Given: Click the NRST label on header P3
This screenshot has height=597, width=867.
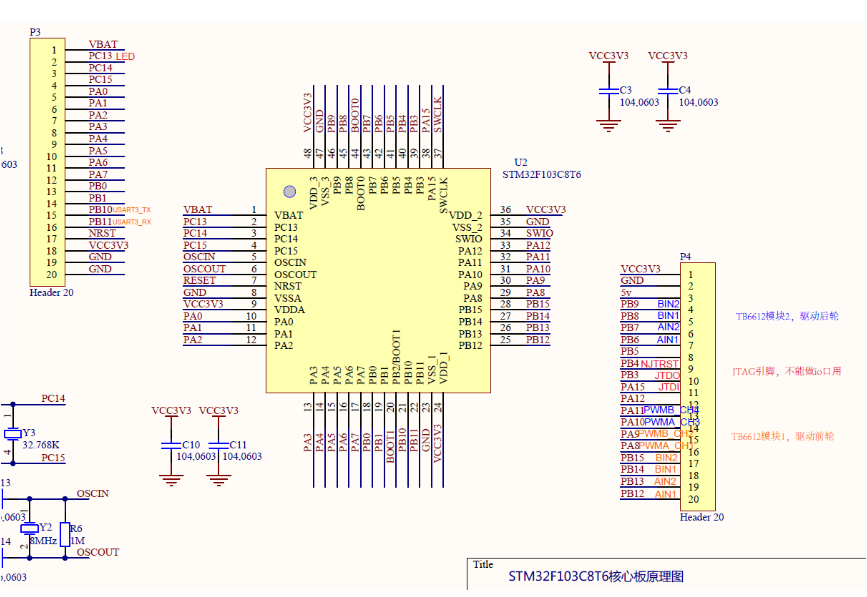Looking at the screenshot, I should click(x=102, y=233).
